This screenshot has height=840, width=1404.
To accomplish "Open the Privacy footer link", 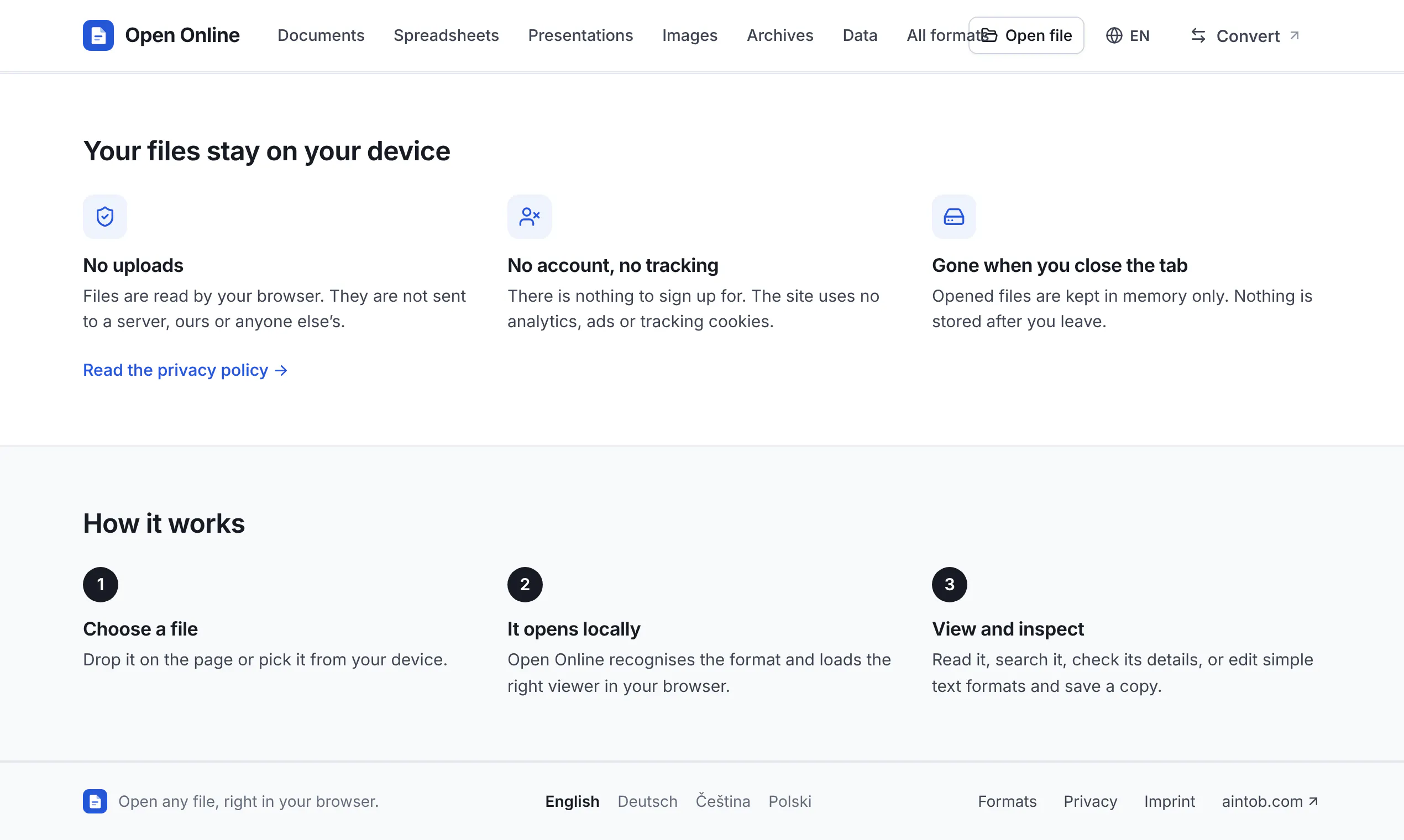I will (x=1091, y=801).
